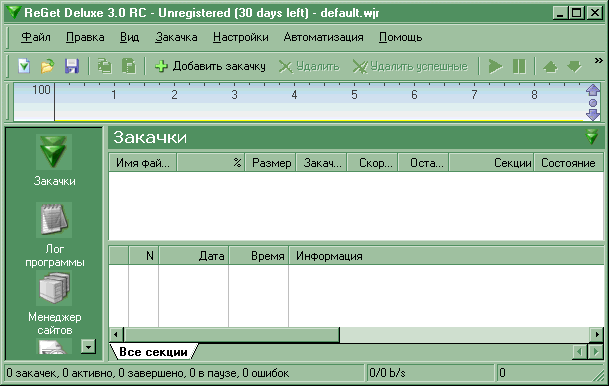Viewport: 609px width, 386px height.
Task: Click green arrow icon in Закачки header
Action: 592,137
